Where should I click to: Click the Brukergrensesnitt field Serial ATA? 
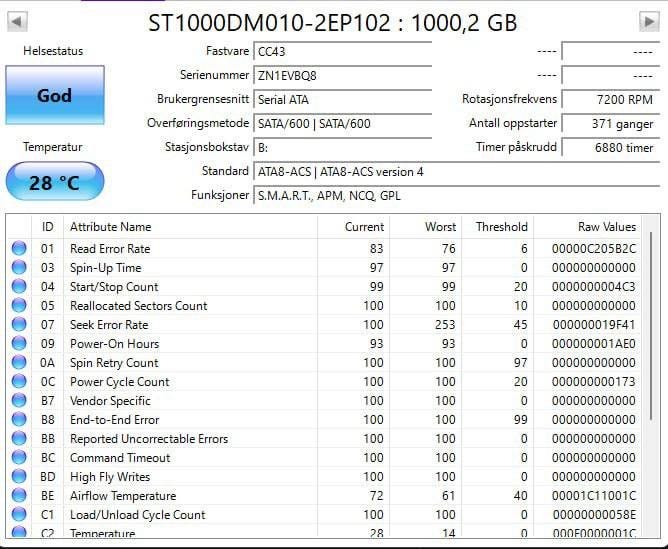tap(343, 100)
